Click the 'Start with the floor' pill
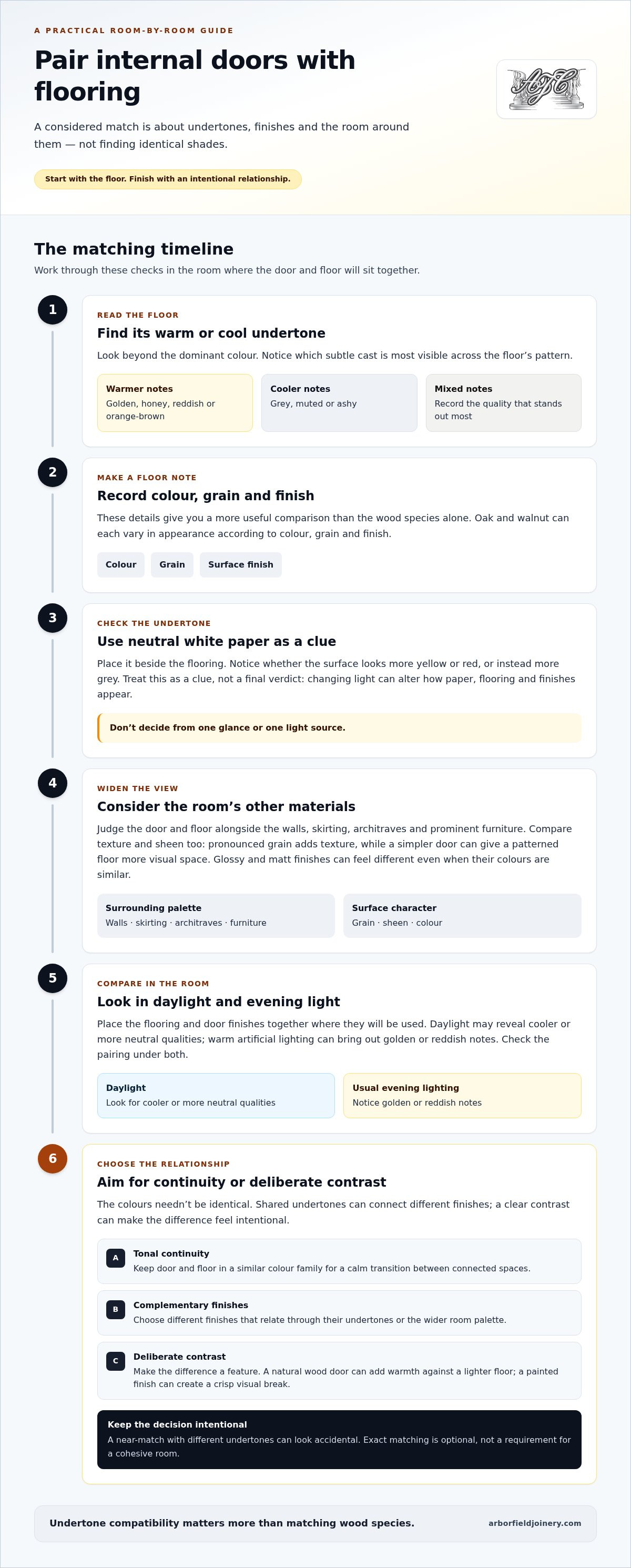 point(168,179)
